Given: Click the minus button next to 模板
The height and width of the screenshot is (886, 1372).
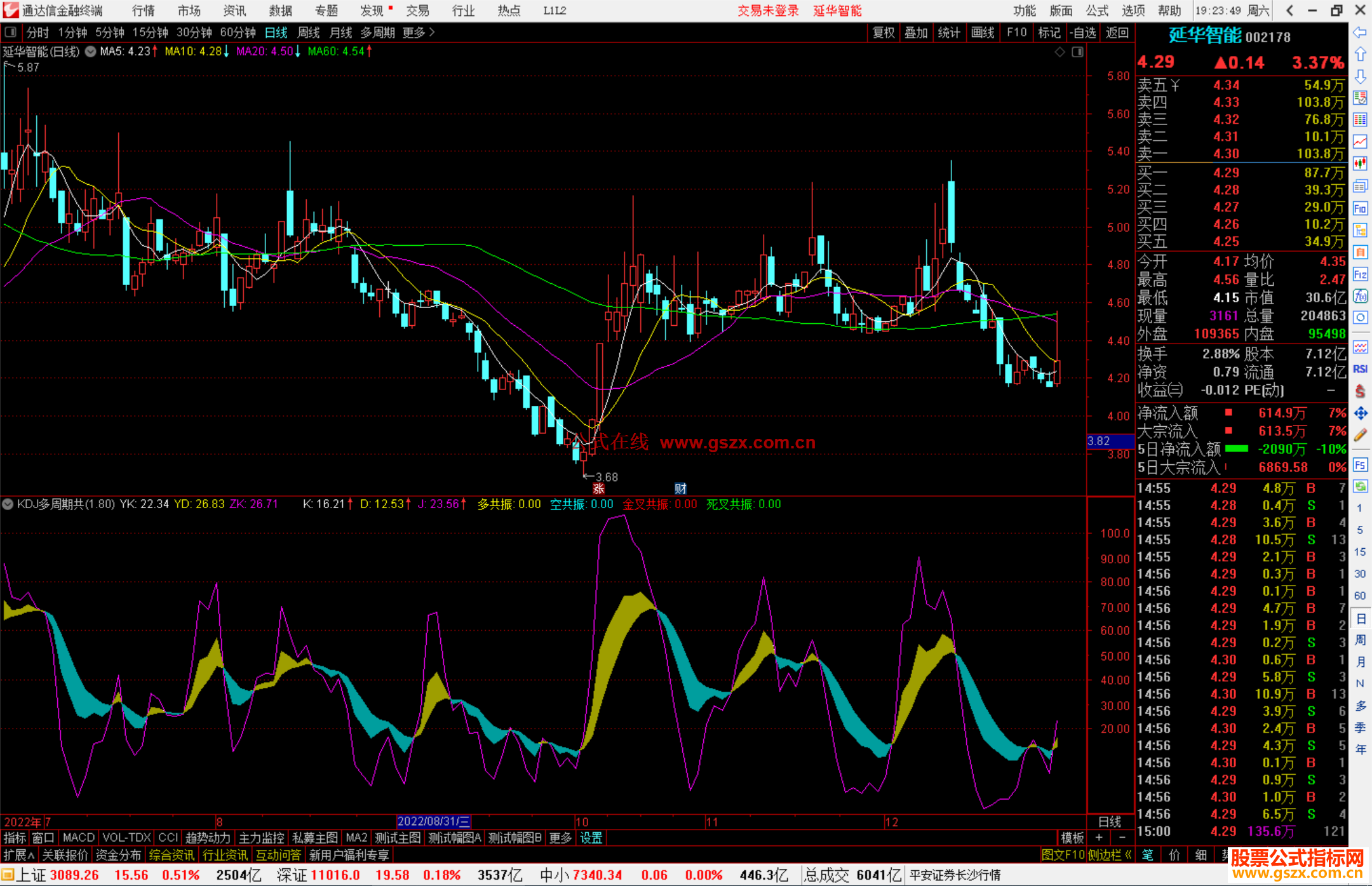Looking at the screenshot, I should [1122, 838].
